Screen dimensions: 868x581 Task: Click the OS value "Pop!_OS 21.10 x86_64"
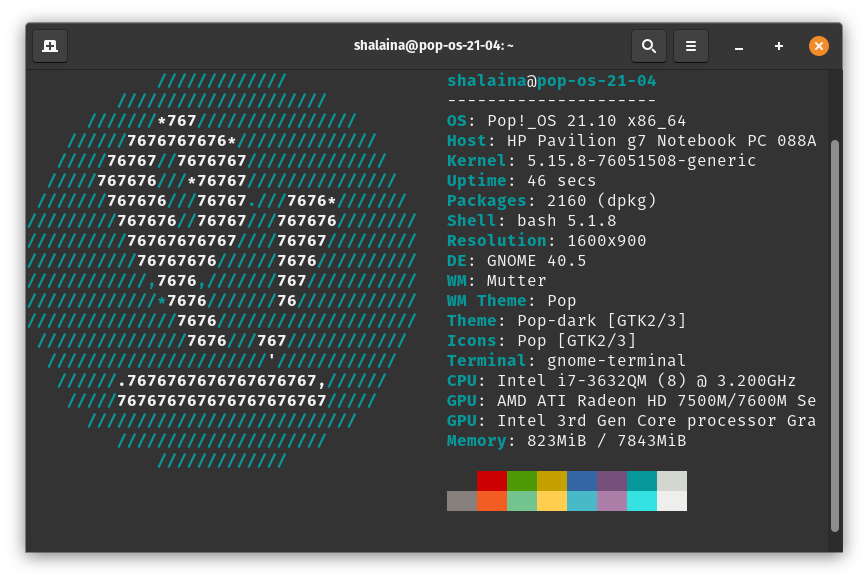coord(586,121)
